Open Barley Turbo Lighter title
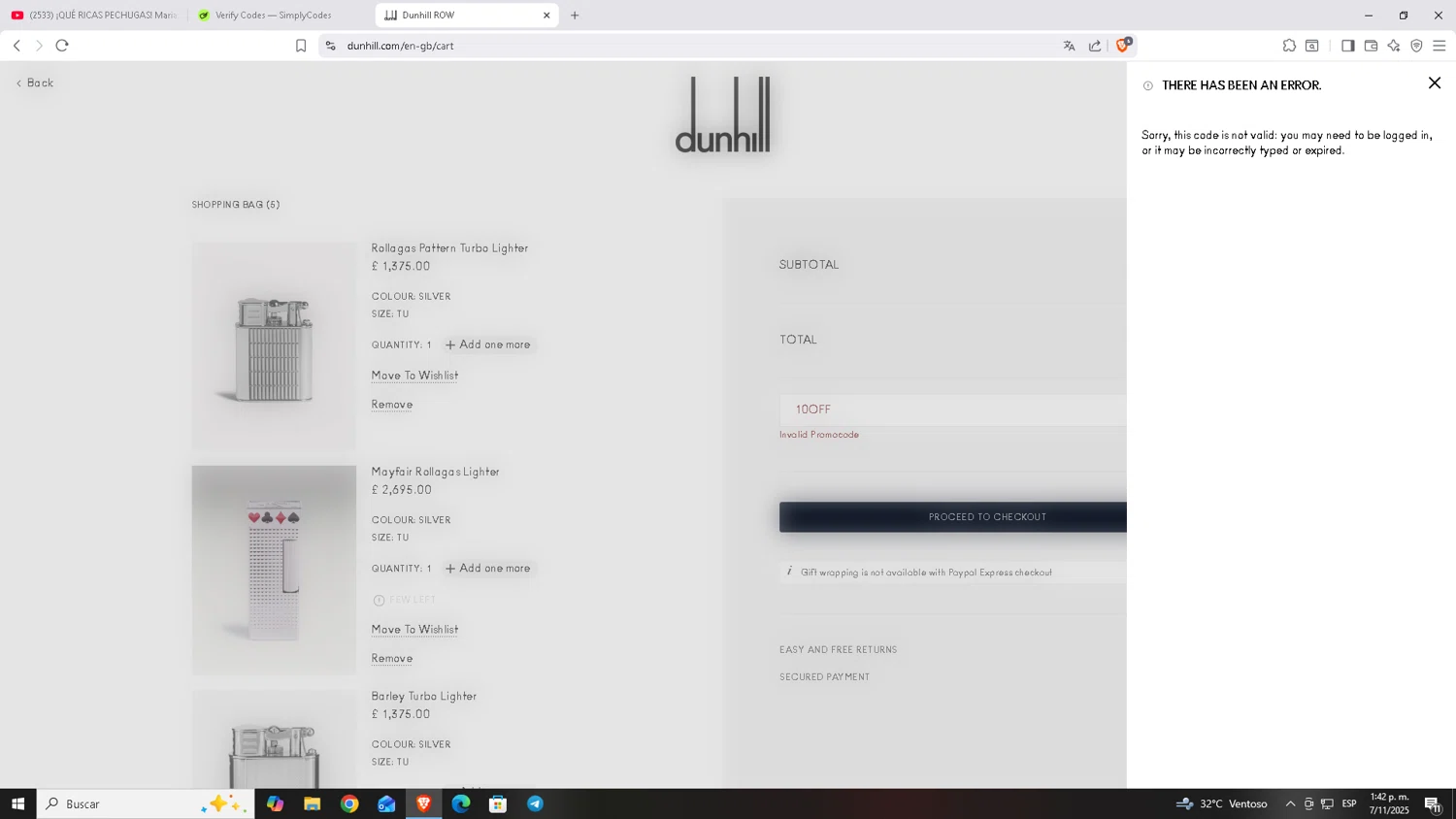This screenshot has height=819, width=1456. 423,696
